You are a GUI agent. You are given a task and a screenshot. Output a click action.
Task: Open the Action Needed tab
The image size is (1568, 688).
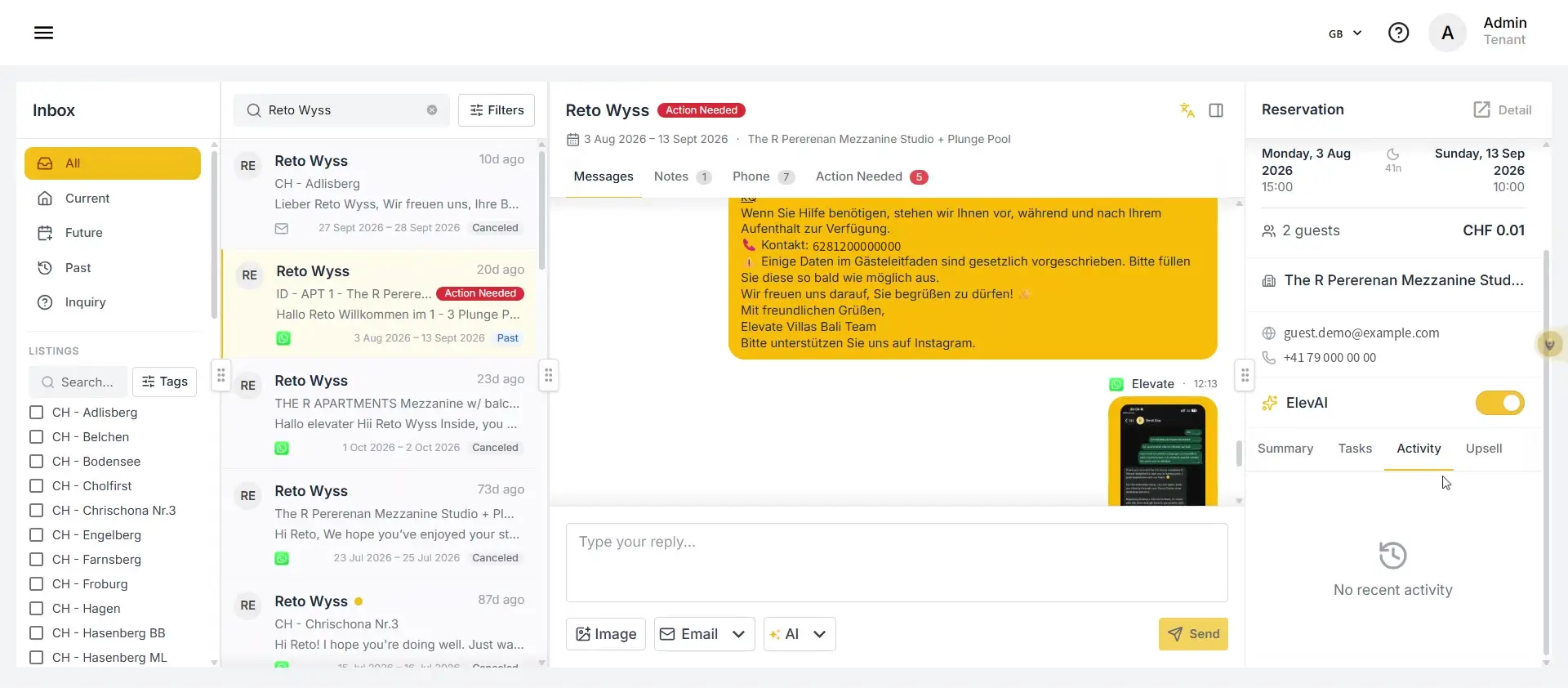pyautogui.click(x=871, y=176)
